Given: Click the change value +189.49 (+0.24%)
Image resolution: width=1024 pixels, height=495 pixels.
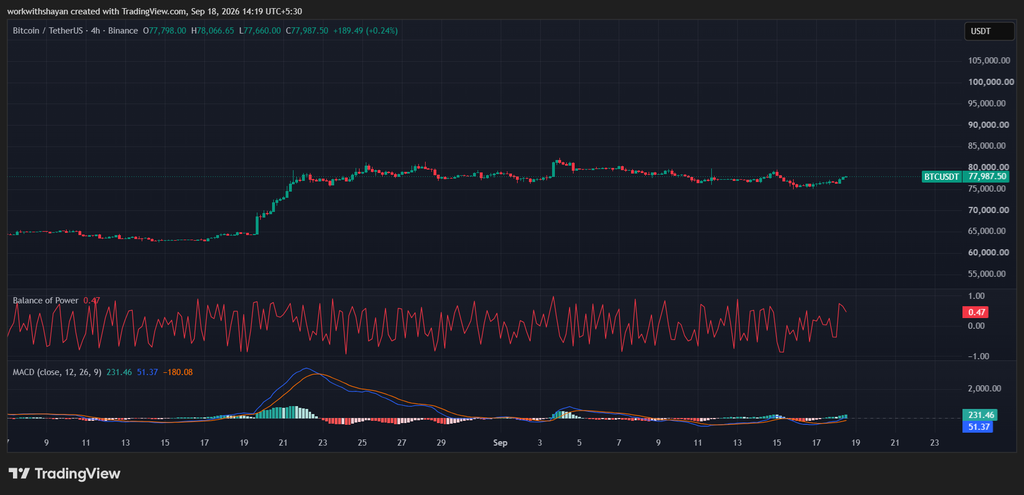Looking at the screenshot, I should pyautogui.click(x=365, y=31).
